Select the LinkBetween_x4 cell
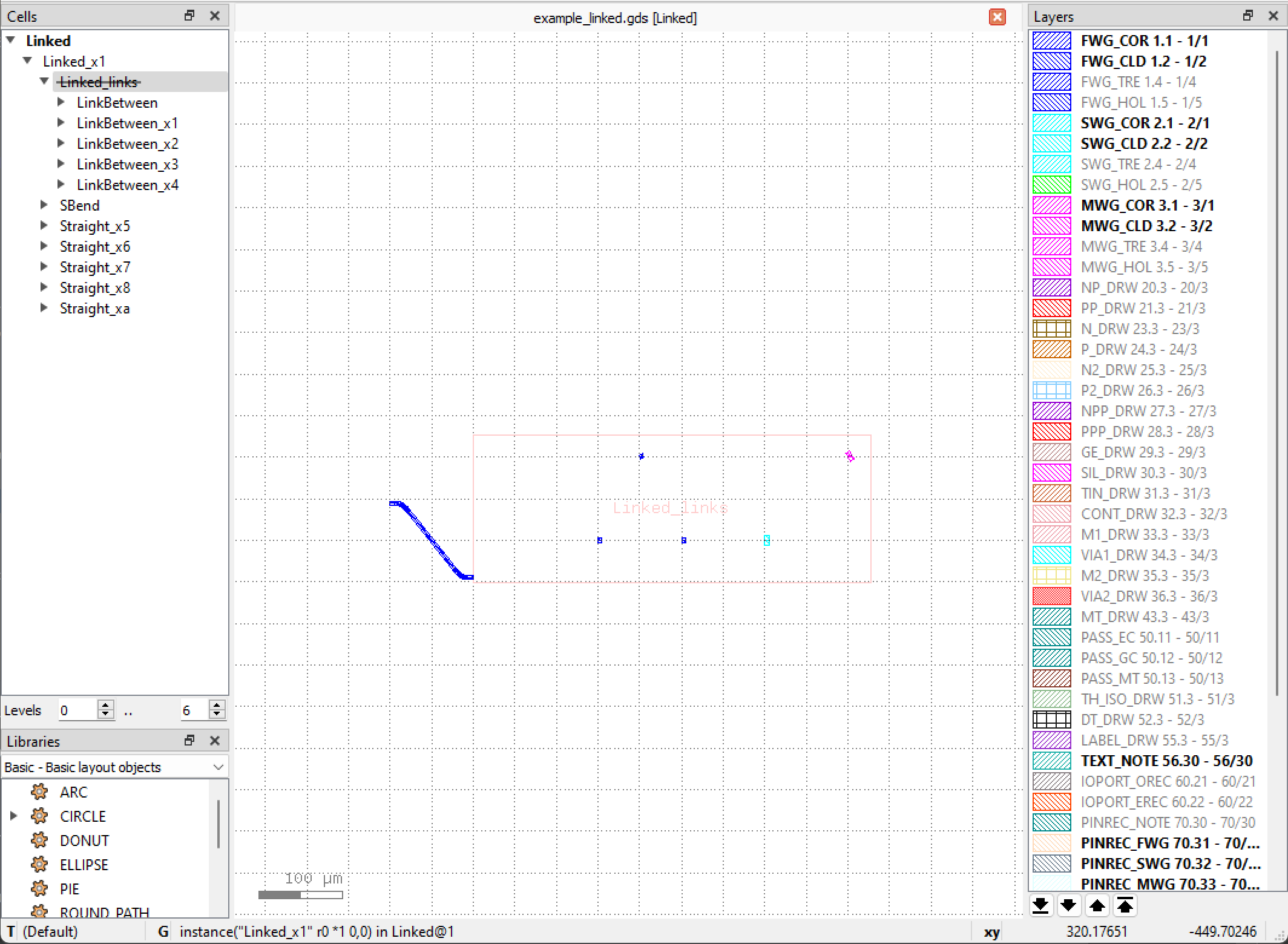The height and width of the screenshot is (944, 1288). tap(127, 185)
